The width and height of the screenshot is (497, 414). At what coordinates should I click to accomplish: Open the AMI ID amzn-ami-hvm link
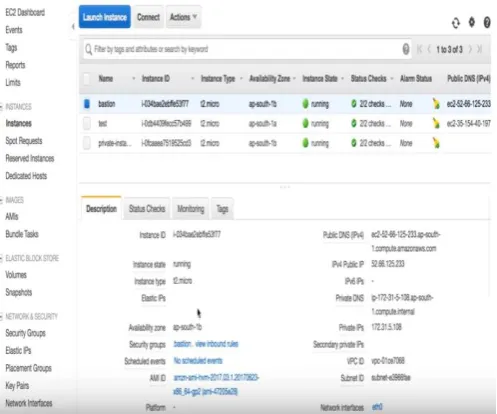coord(216,384)
